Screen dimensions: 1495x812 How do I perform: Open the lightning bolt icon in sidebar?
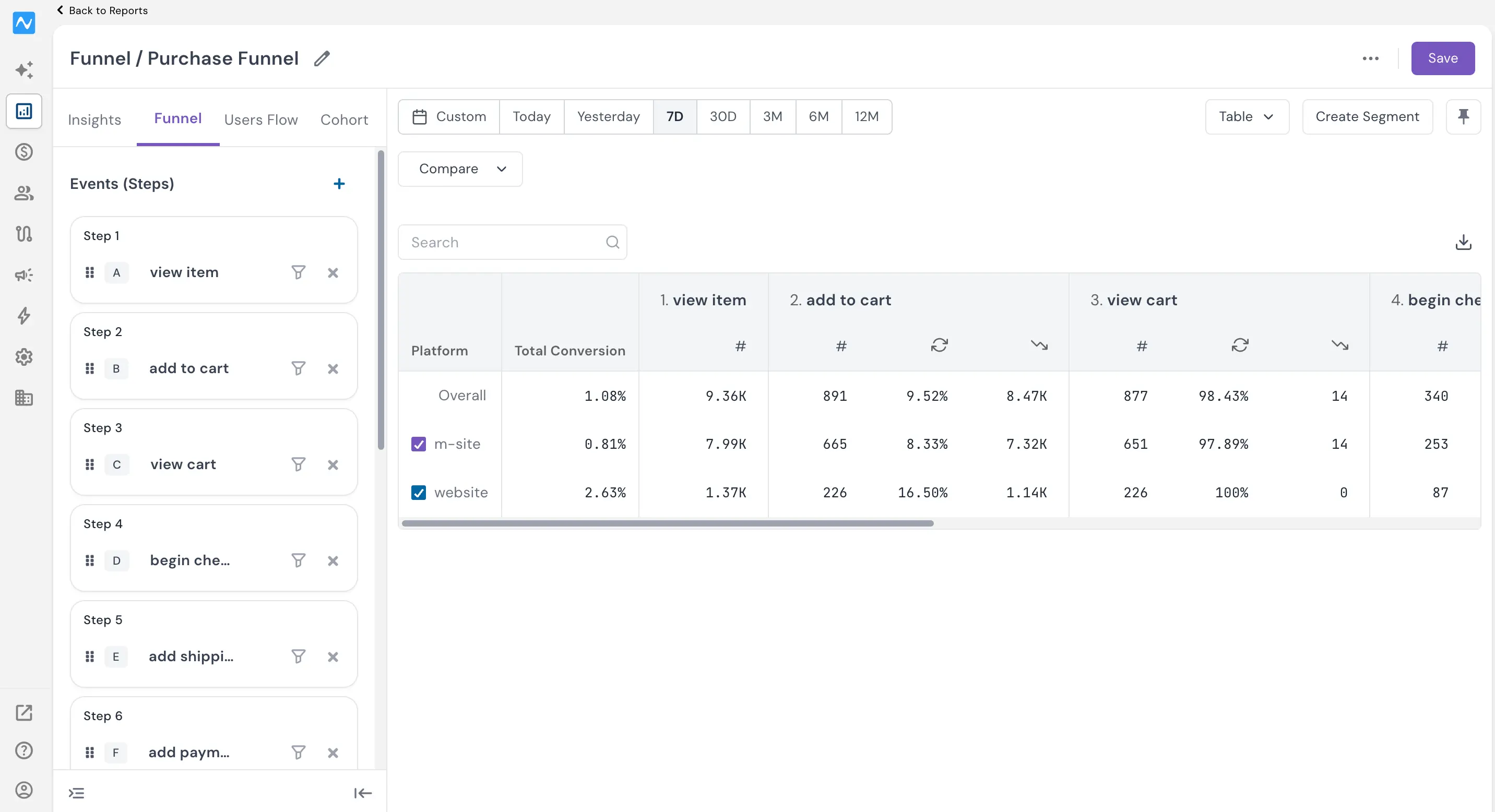[x=24, y=316]
